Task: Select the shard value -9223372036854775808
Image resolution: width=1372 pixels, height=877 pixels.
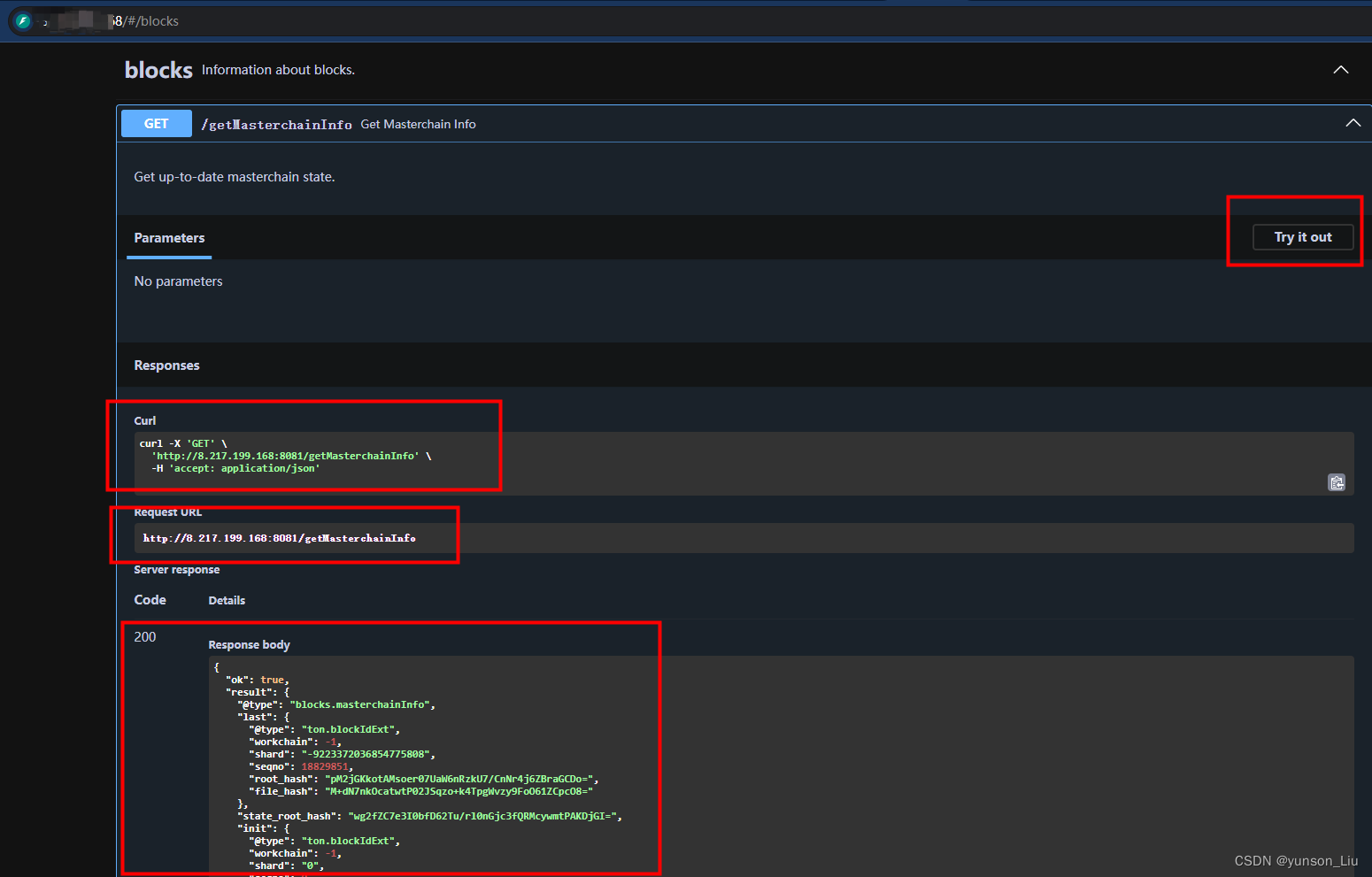Action: (366, 754)
